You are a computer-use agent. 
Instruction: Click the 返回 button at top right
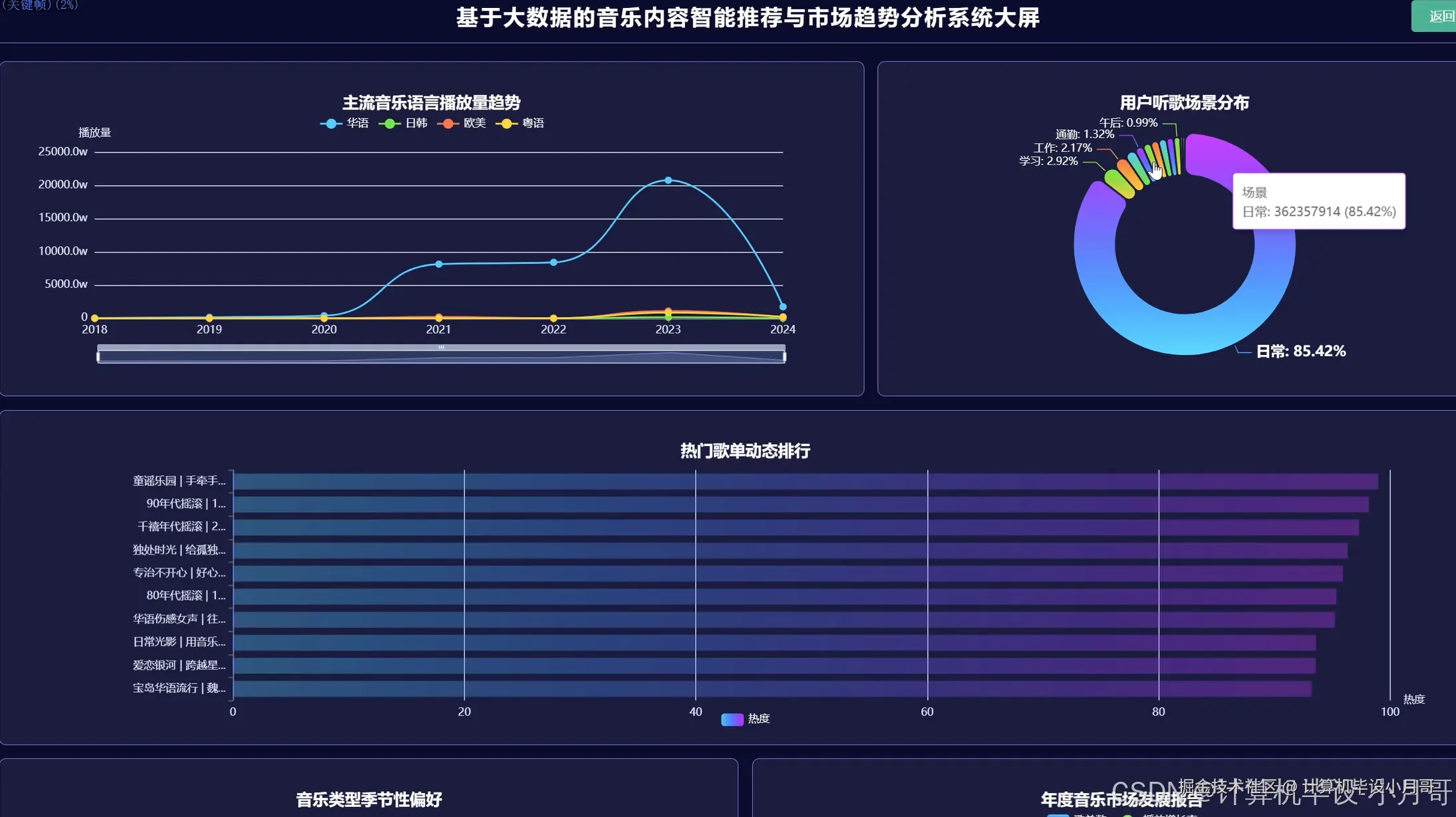click(x=1437, y=16)
